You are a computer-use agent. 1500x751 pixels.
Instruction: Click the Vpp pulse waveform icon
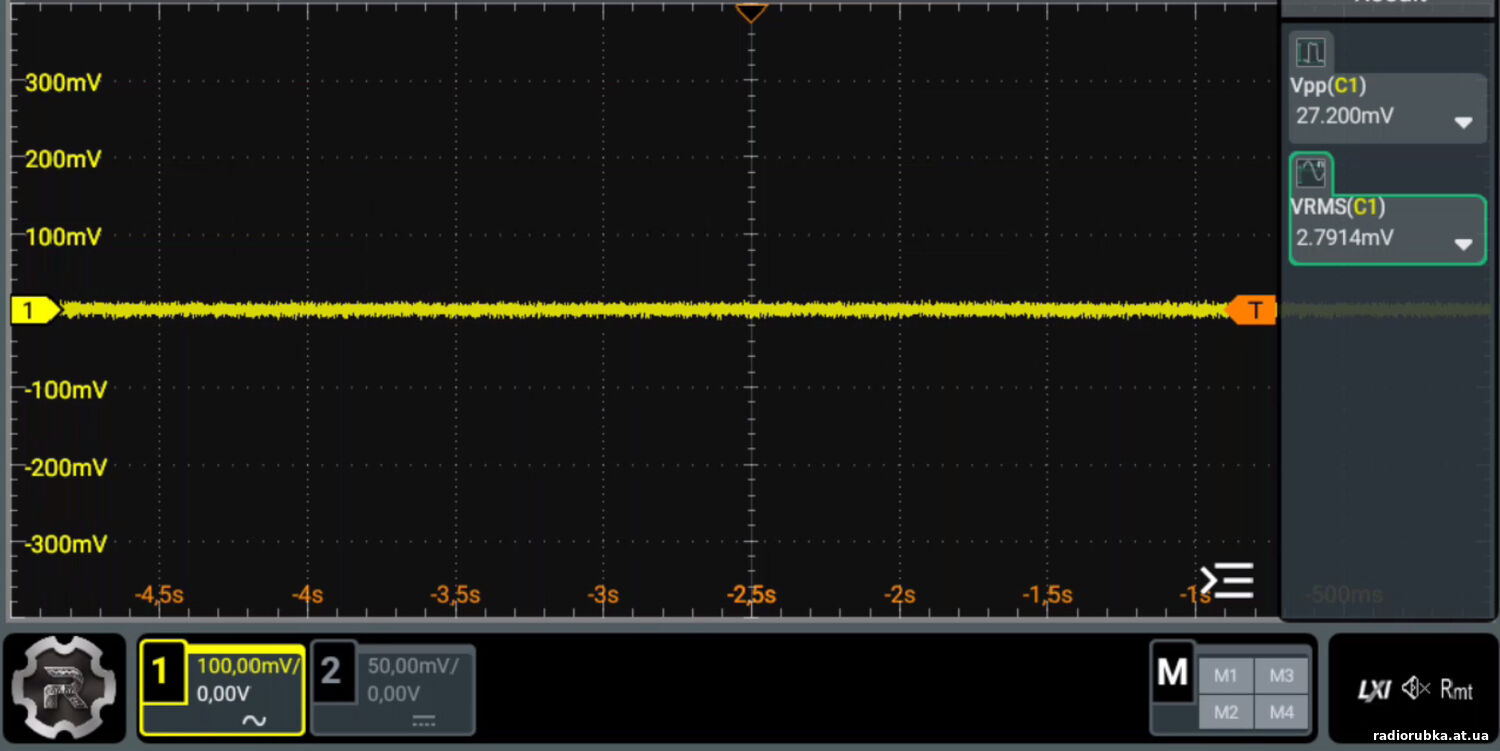[x=1309, y=51]
